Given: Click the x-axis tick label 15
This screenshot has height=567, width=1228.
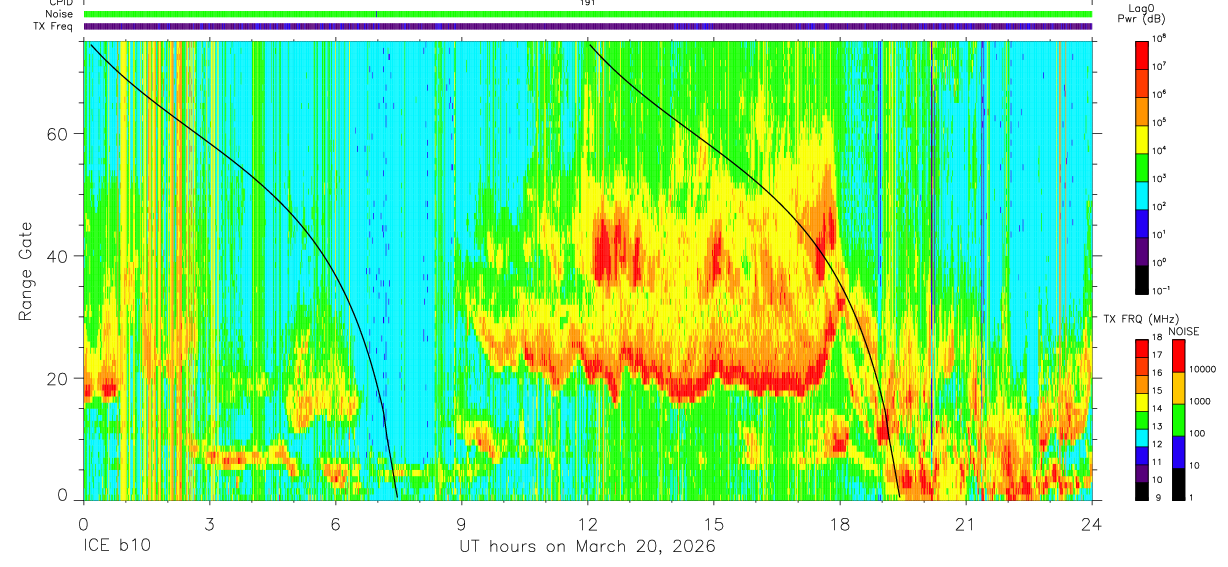Looking at the screenshot, I should pyautogui.click(x=714, y=523).
